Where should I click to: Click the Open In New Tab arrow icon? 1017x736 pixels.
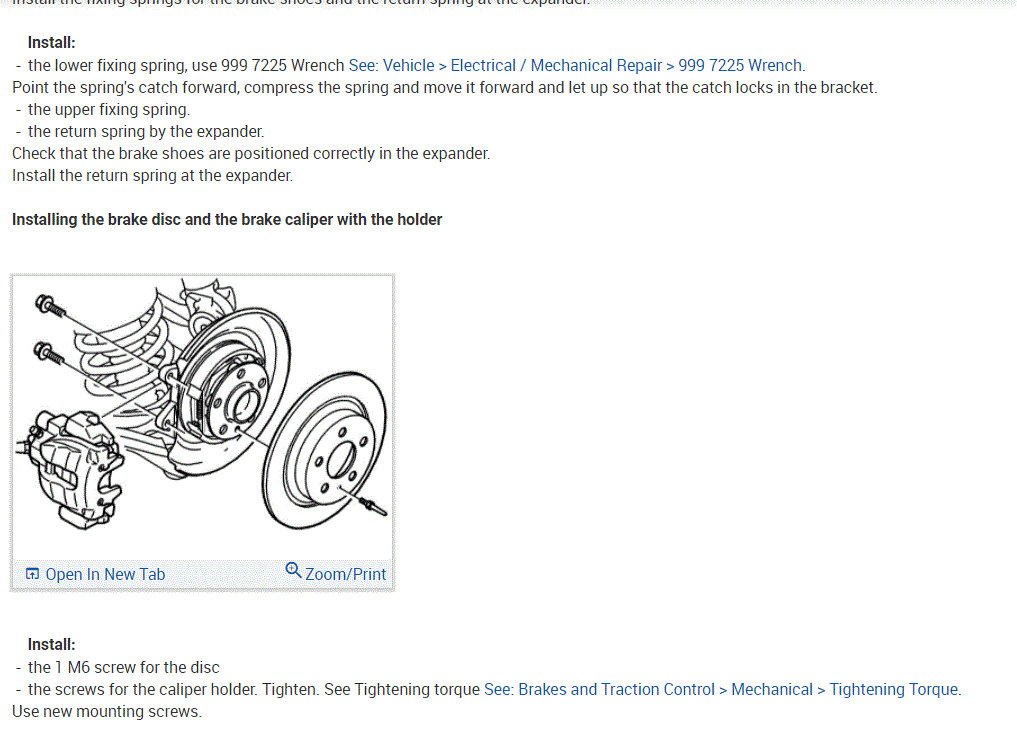pyautogui.click(x=32, y=574)
